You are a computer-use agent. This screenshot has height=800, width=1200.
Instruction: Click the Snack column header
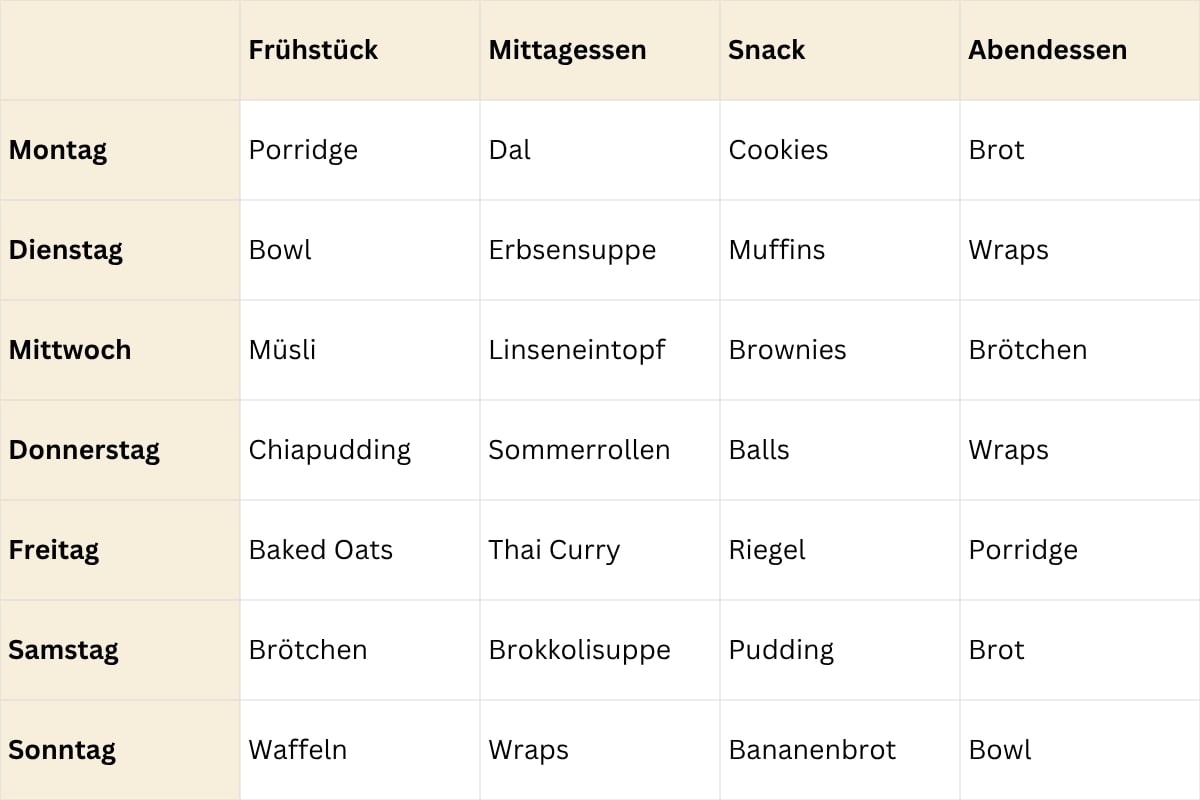(767, 50)
